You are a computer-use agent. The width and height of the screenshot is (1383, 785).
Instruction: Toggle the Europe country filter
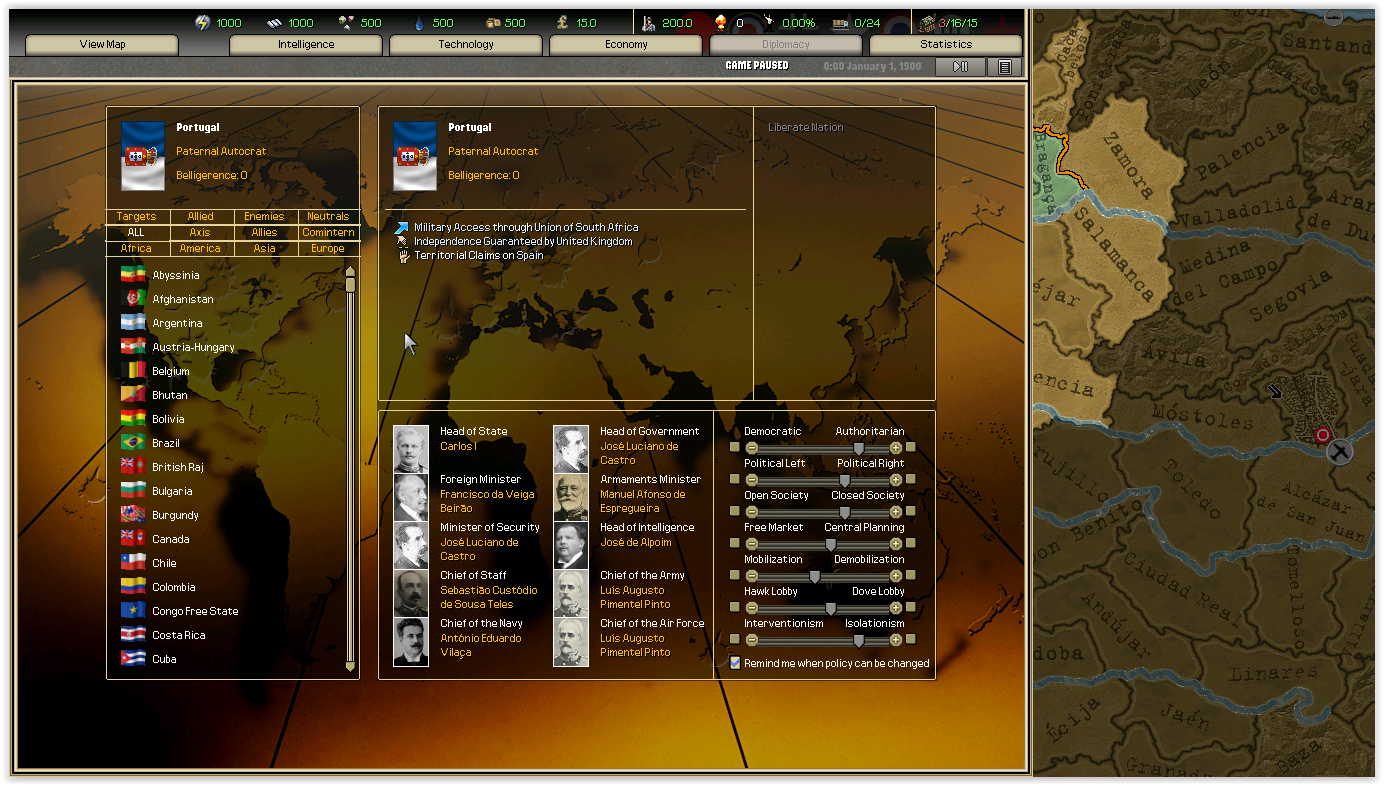(328, 248)
